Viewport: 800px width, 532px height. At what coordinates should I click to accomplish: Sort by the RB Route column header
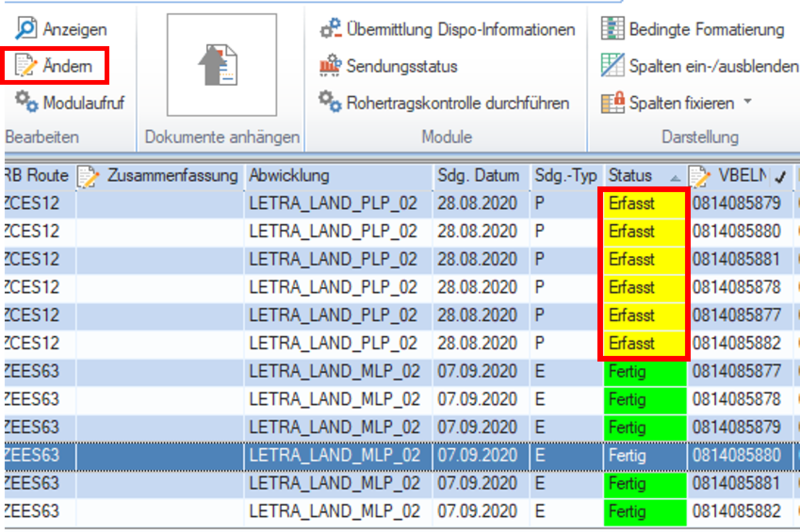tap(37, 176)
